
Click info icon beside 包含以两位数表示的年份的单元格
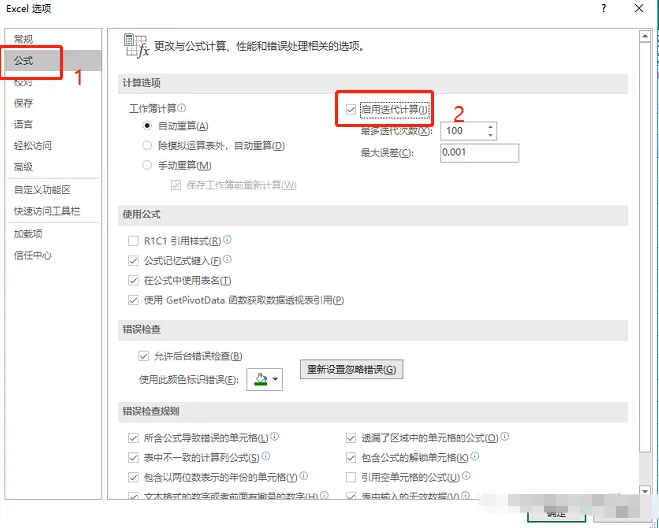(x=303, y=475)
